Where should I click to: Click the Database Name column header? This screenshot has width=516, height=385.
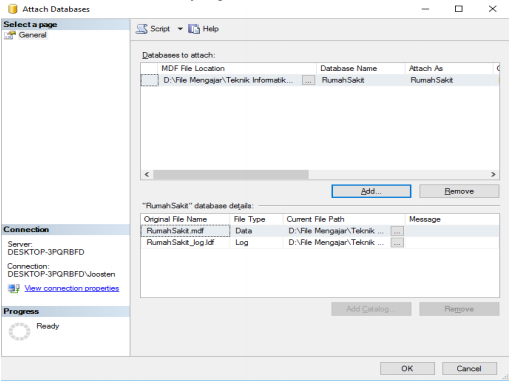coord(361,68)
